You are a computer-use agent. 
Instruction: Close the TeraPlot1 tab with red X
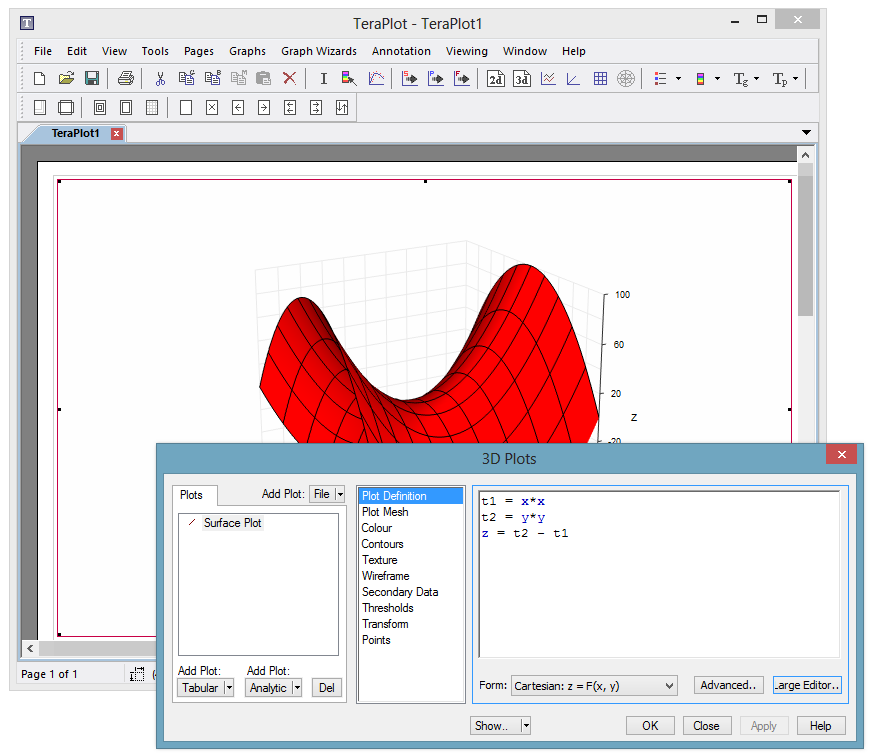click(116, 133)
